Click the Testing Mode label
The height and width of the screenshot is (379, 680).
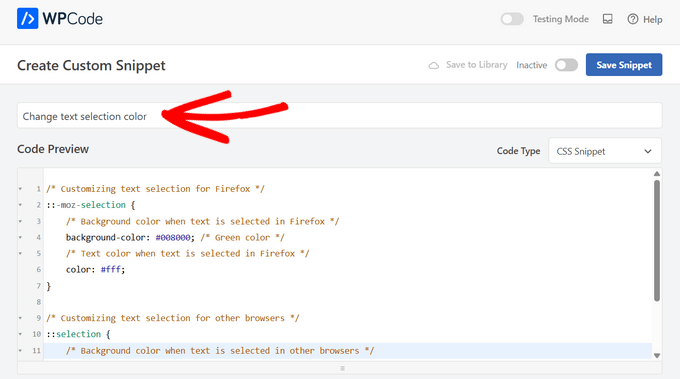click(561, 19)
